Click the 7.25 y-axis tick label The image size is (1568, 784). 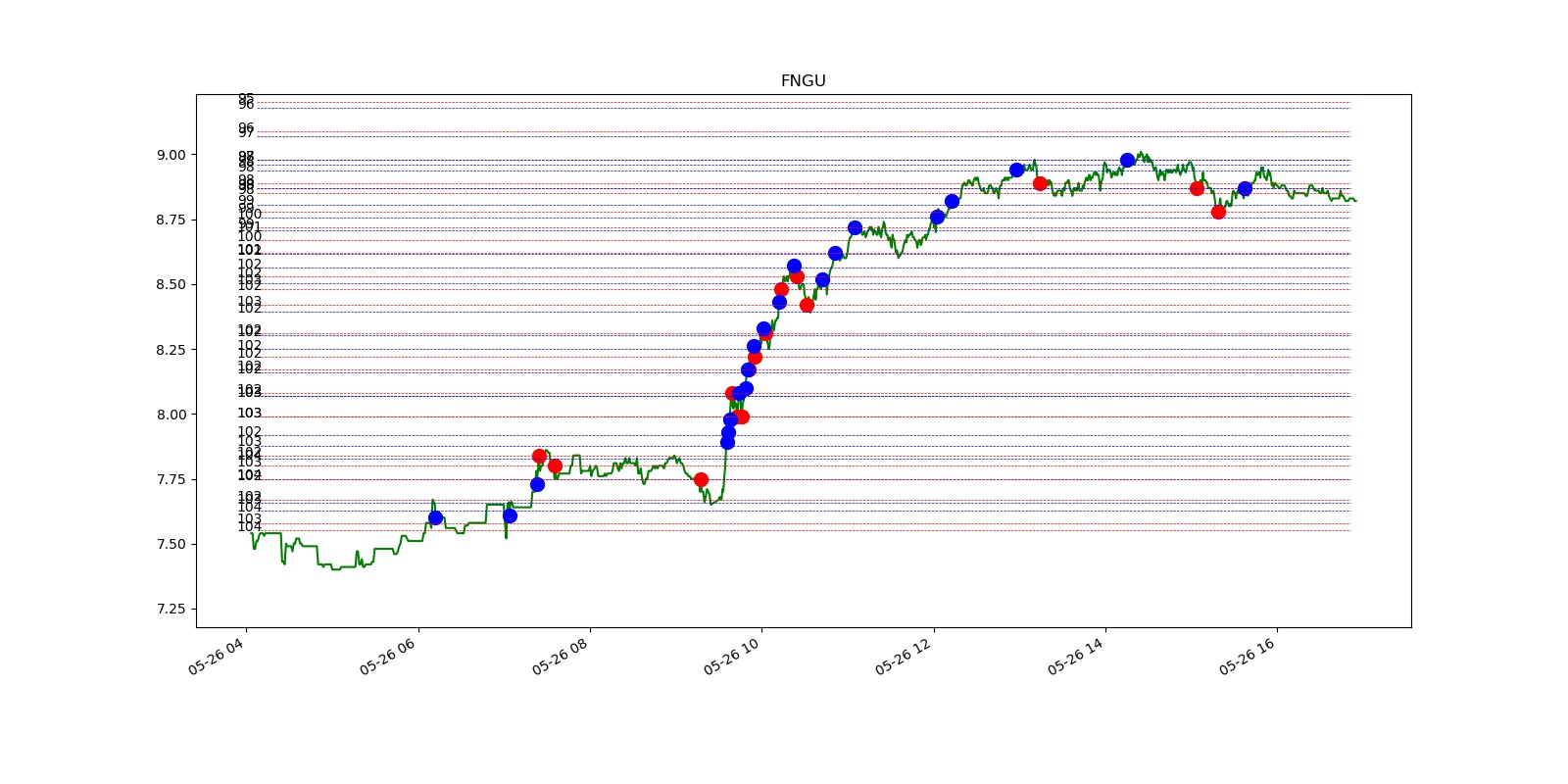click(171, 609)
